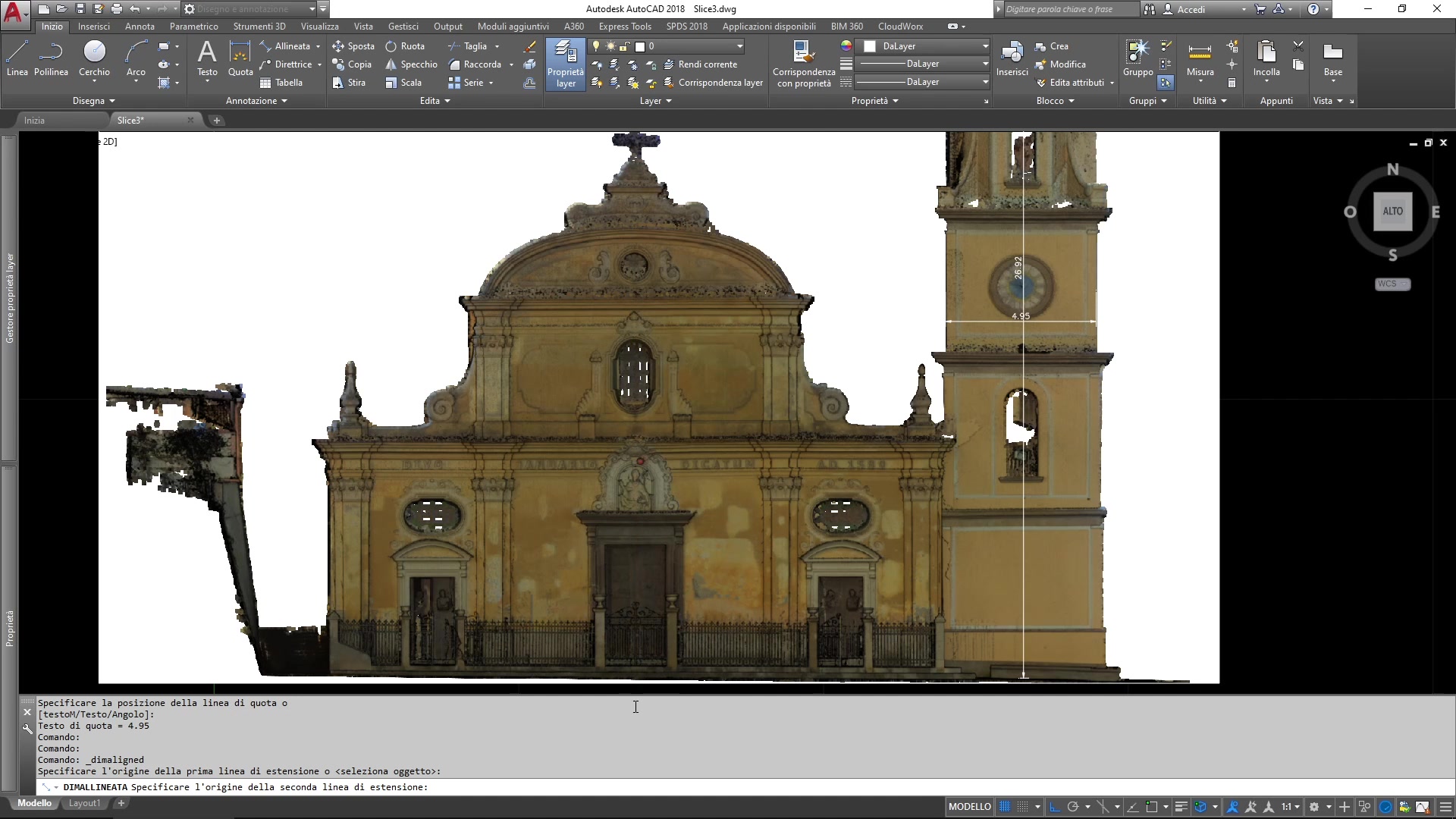Screen dimensions: 1456x819
Task: Expand the Annotazione panel
Action: (256, 101)
